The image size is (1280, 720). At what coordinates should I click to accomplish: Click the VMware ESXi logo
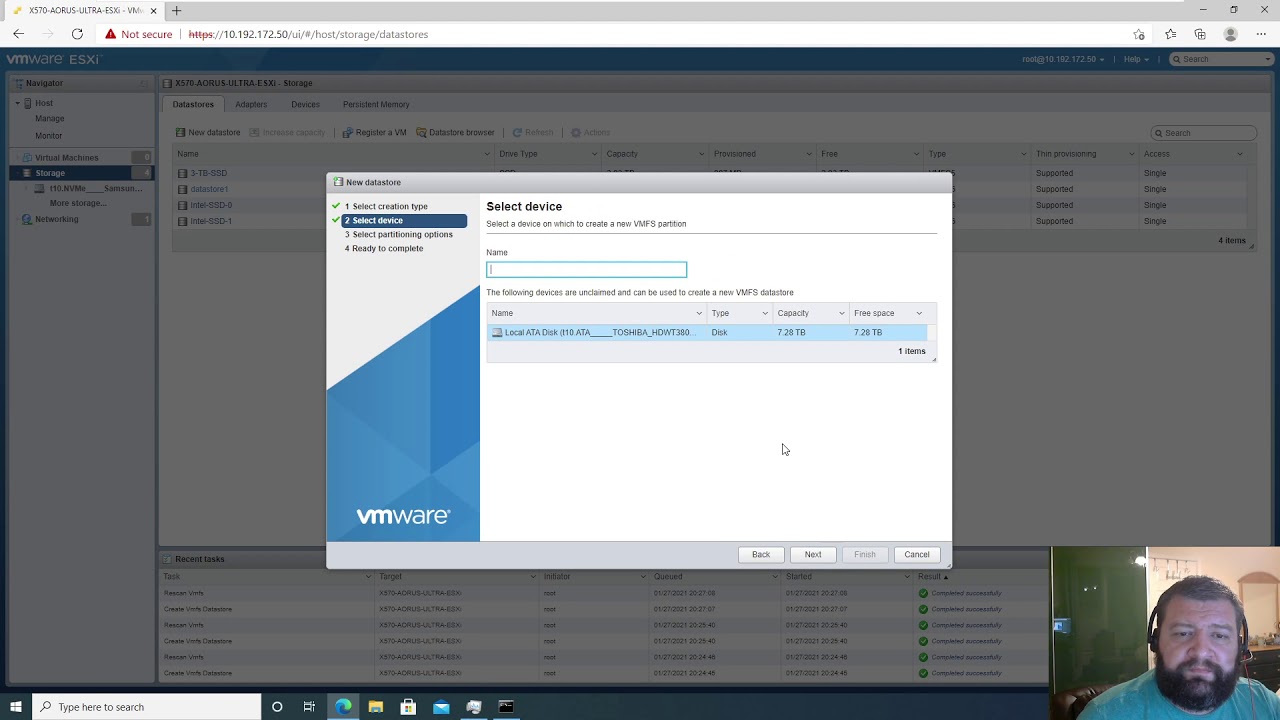coord(53,59)
